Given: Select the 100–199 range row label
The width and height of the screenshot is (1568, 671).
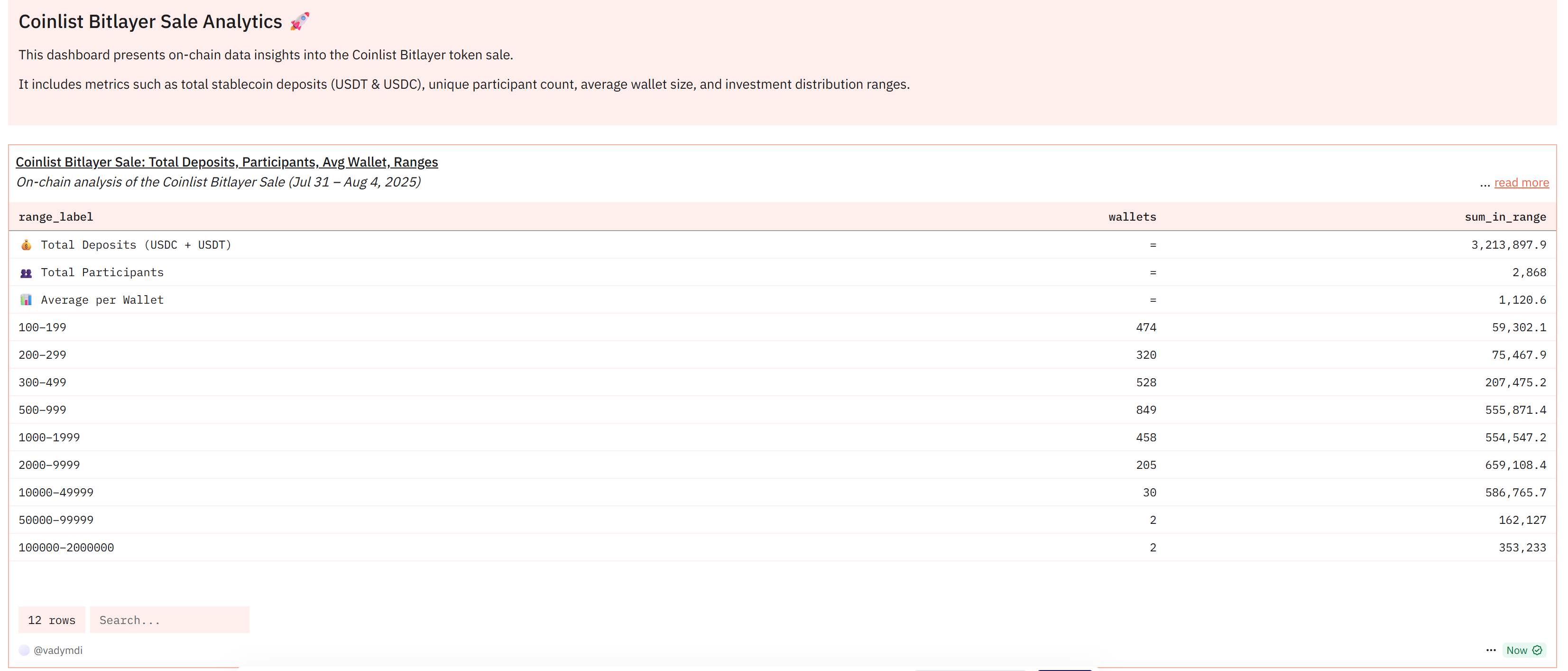Looking at the screenshot, I should (43, 327).
